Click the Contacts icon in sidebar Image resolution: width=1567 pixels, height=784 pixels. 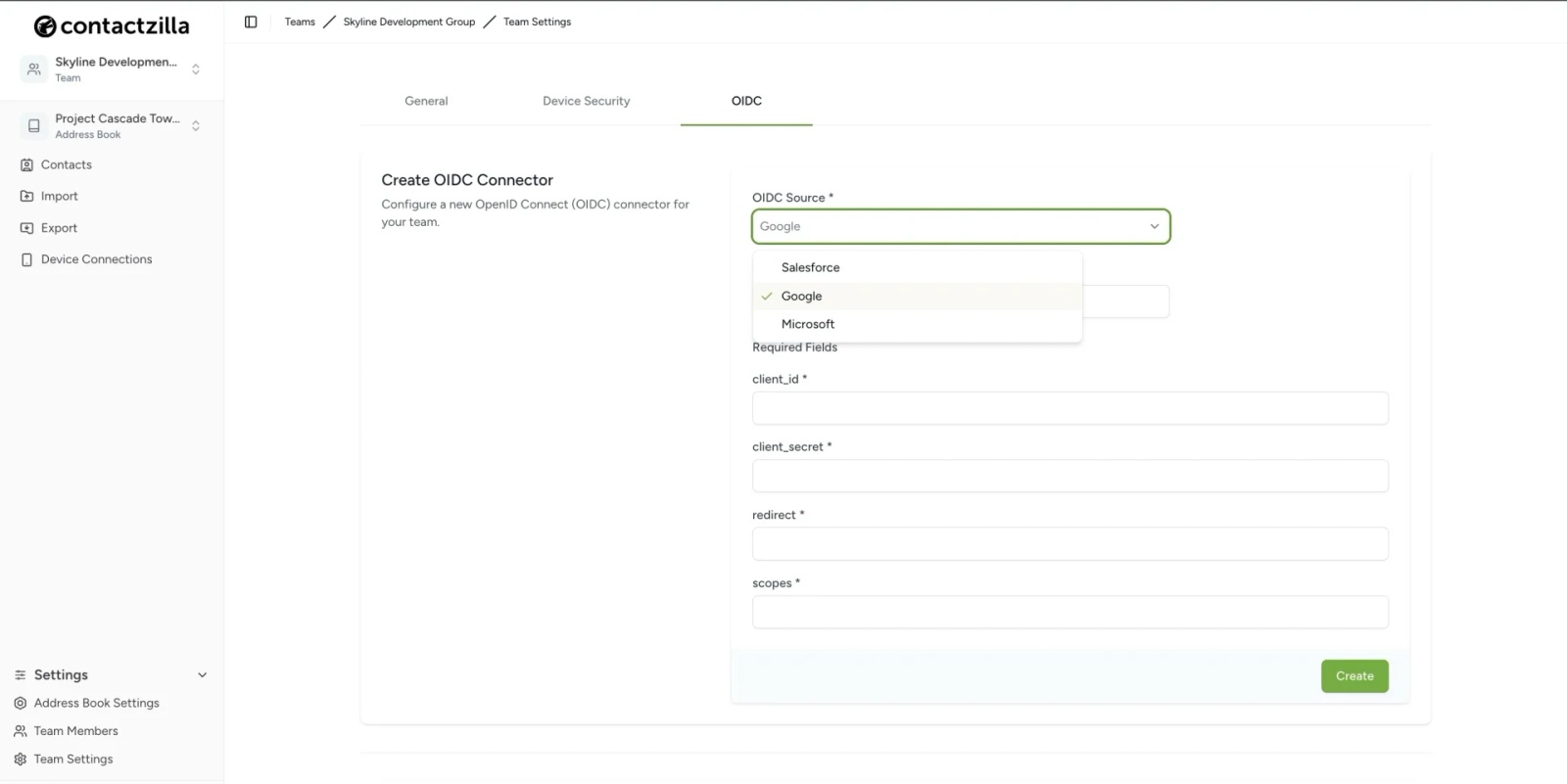[26, 164]
